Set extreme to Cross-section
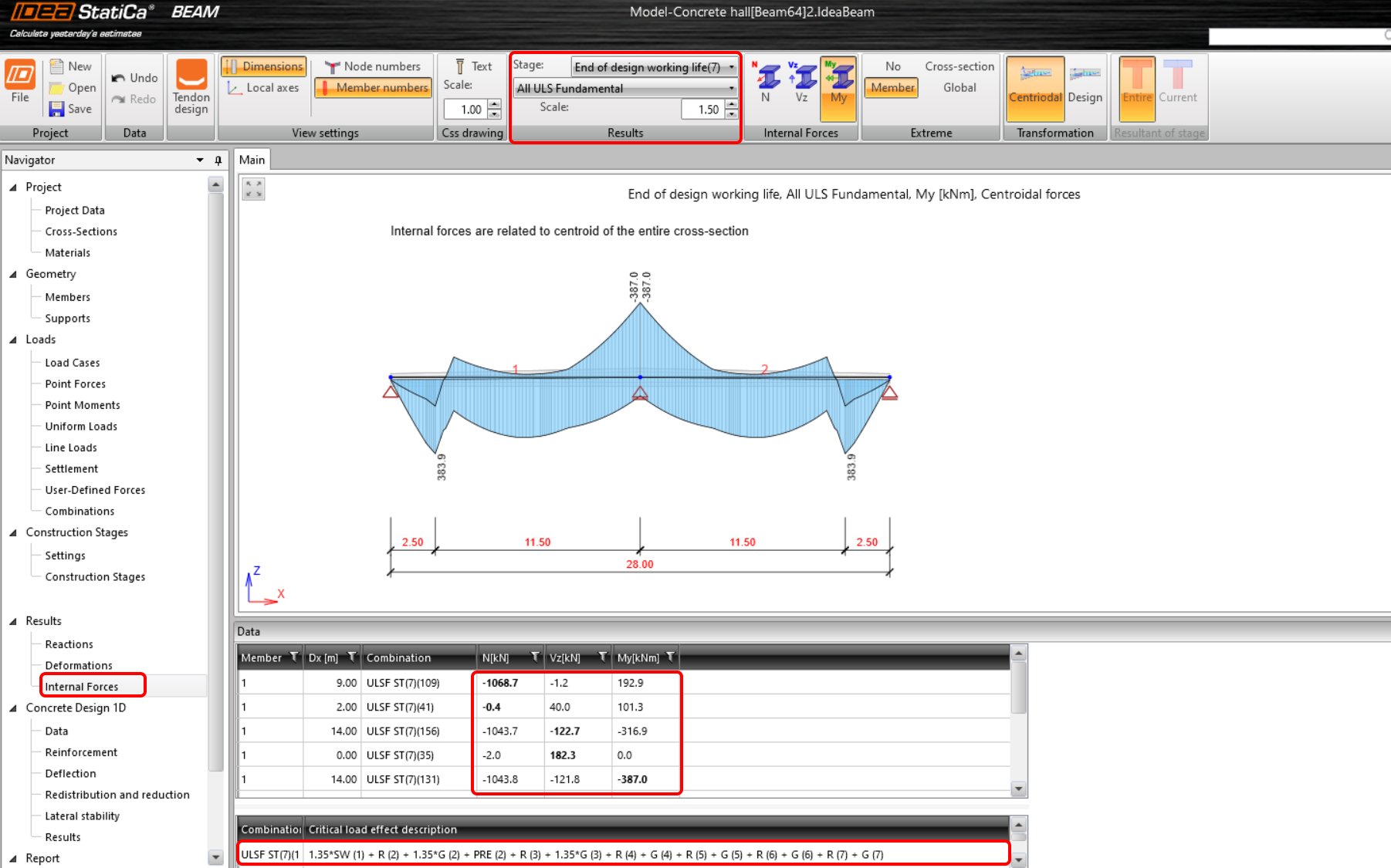The image size is (1391, 868). [x=959, y=66]
